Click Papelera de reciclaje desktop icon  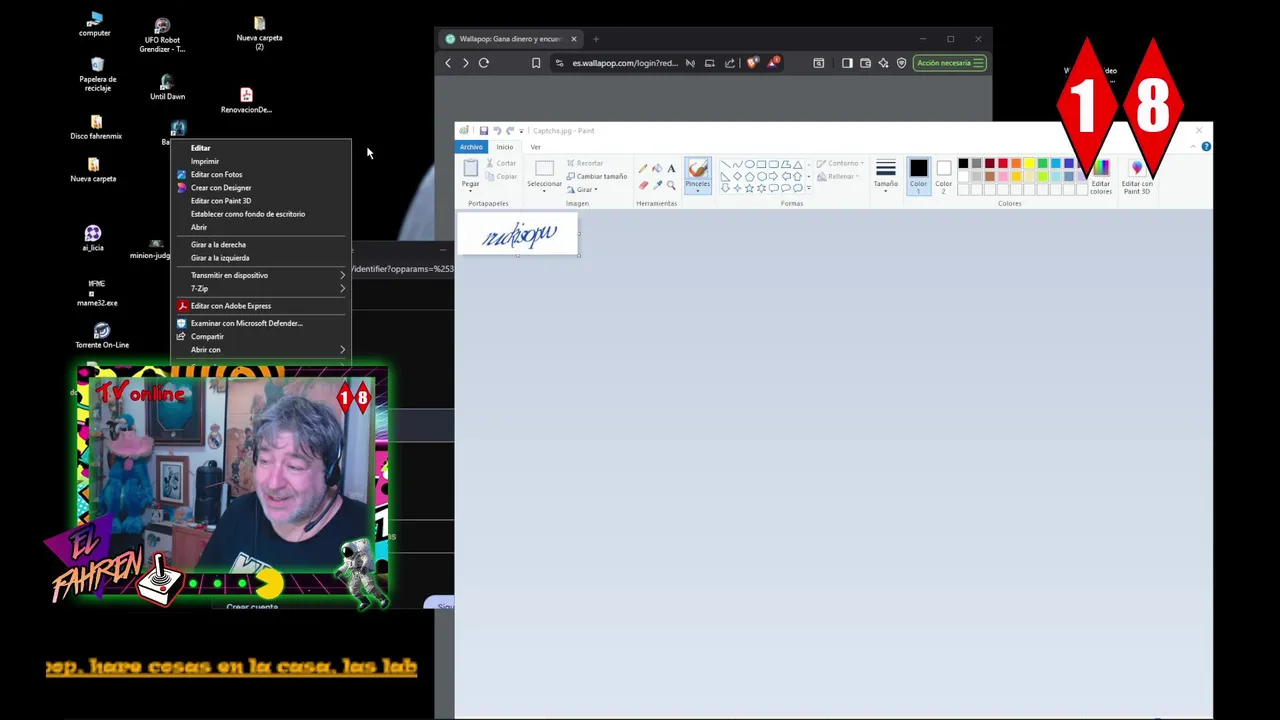(x=97, y=74)
